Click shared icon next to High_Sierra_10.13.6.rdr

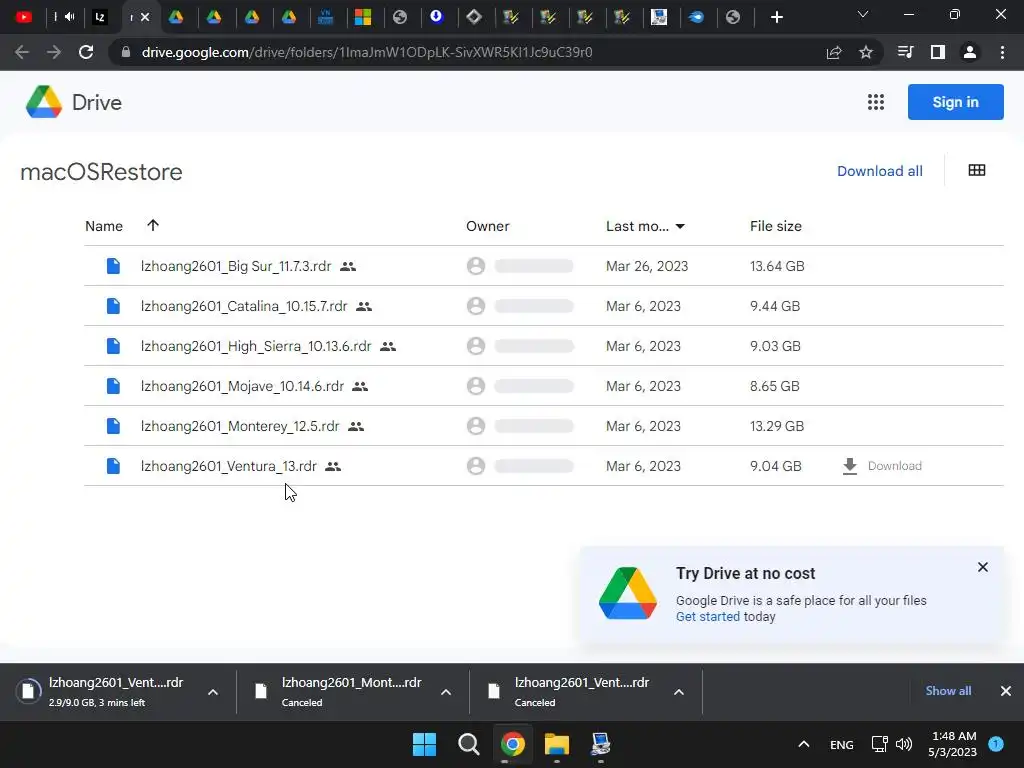click(388, 346)
